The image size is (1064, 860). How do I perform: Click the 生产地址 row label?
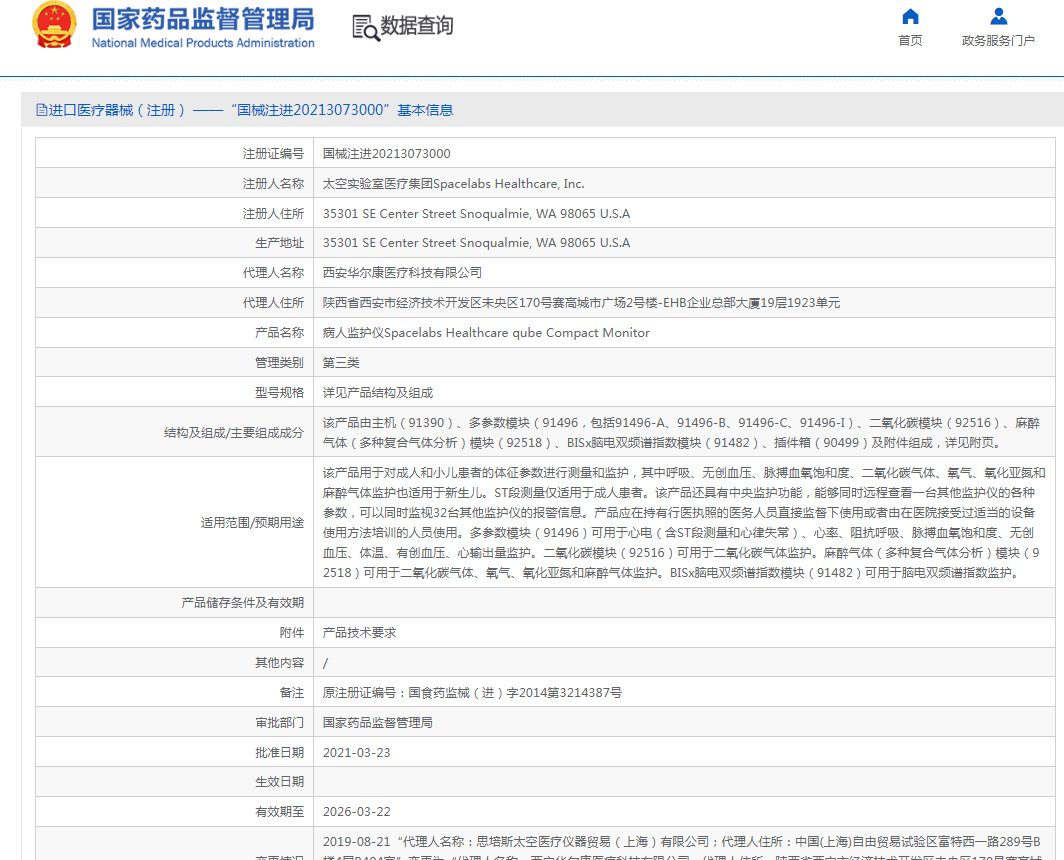[x=279, y=242]
